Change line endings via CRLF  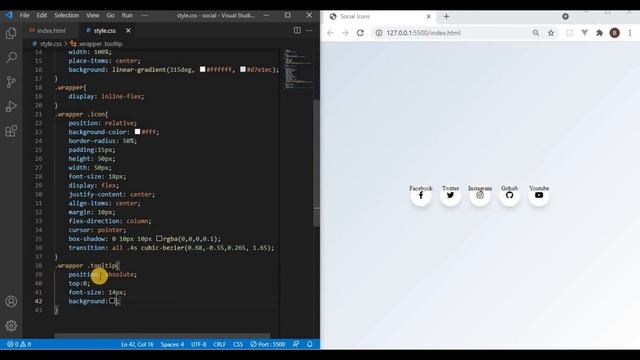pyautogui.click(x=219, y=344)
